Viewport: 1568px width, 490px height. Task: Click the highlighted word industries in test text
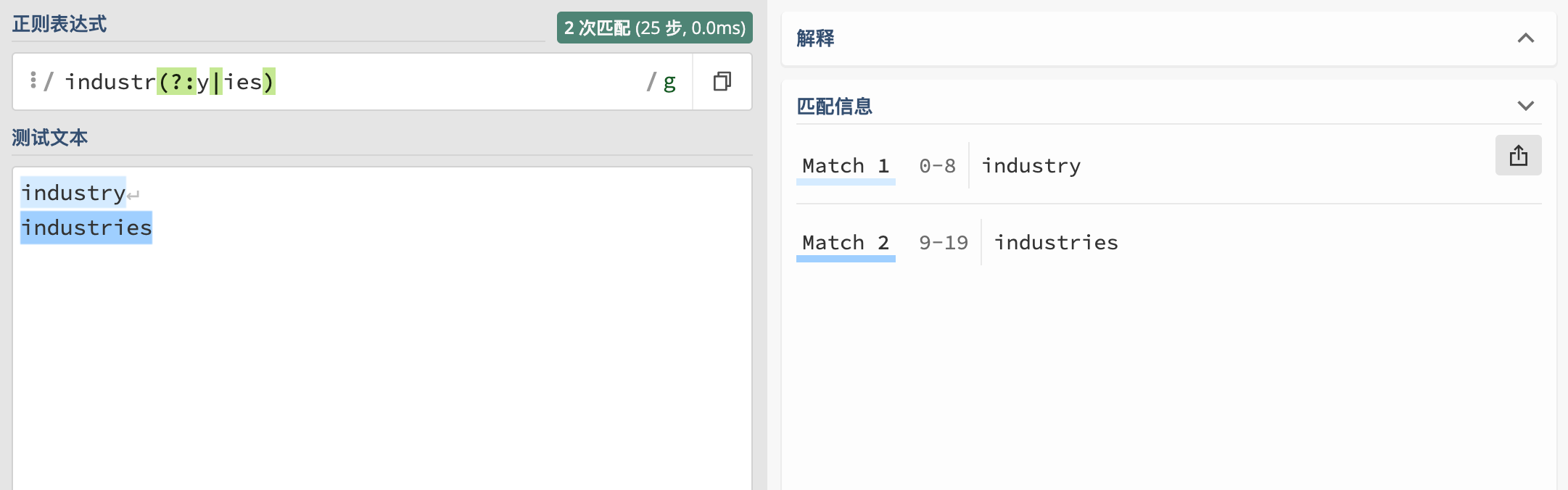point(86,228)
